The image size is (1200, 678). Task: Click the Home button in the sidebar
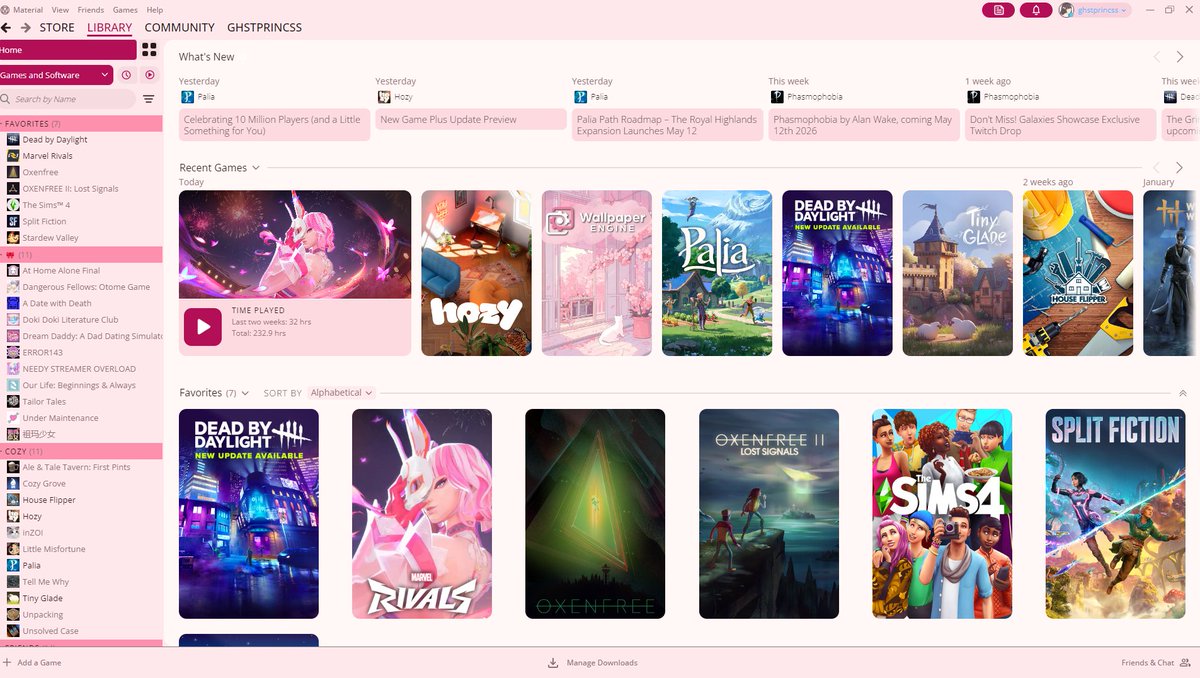[68, 50]
